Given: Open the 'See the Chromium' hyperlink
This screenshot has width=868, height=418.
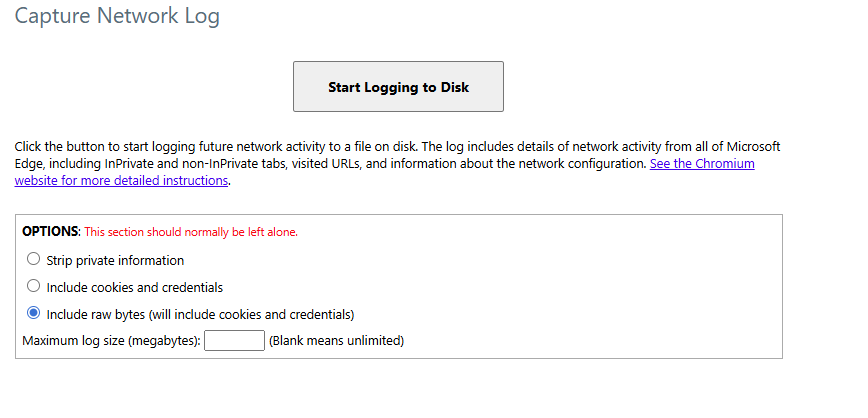Looking at the screenshot, I should (x=702, y=164).
